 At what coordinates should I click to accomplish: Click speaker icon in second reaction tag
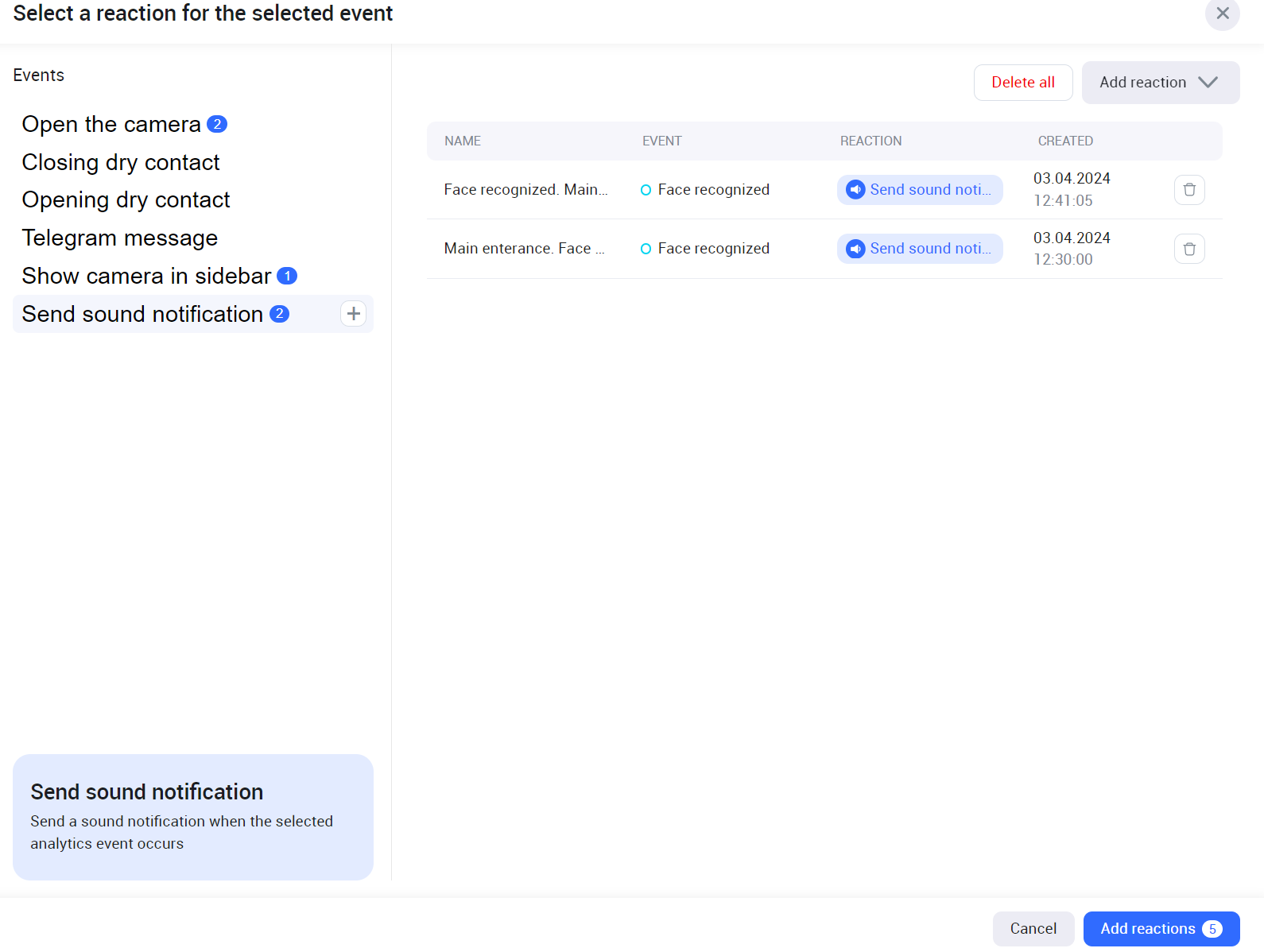point(855,249)
